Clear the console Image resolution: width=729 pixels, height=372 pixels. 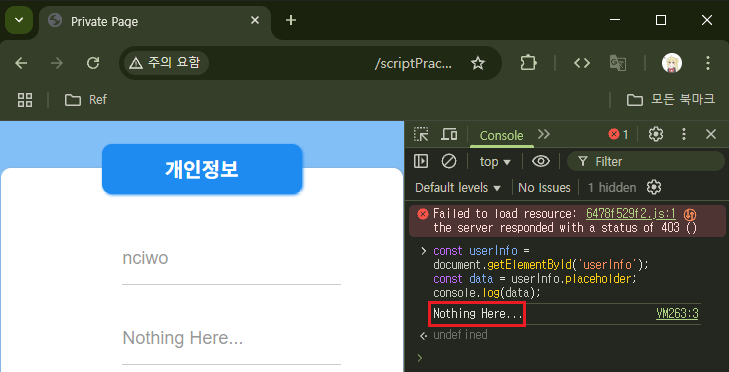(x=449, y=161)
